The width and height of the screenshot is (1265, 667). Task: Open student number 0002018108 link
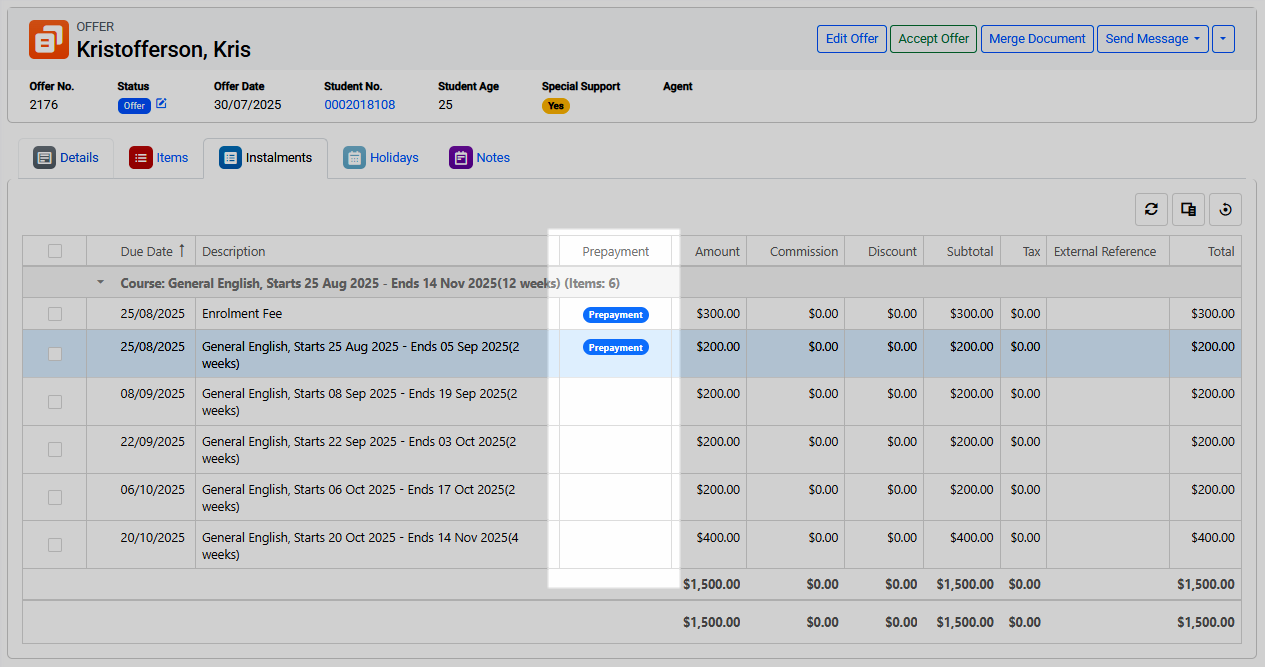pyautogui.click(x=359, y=105)
